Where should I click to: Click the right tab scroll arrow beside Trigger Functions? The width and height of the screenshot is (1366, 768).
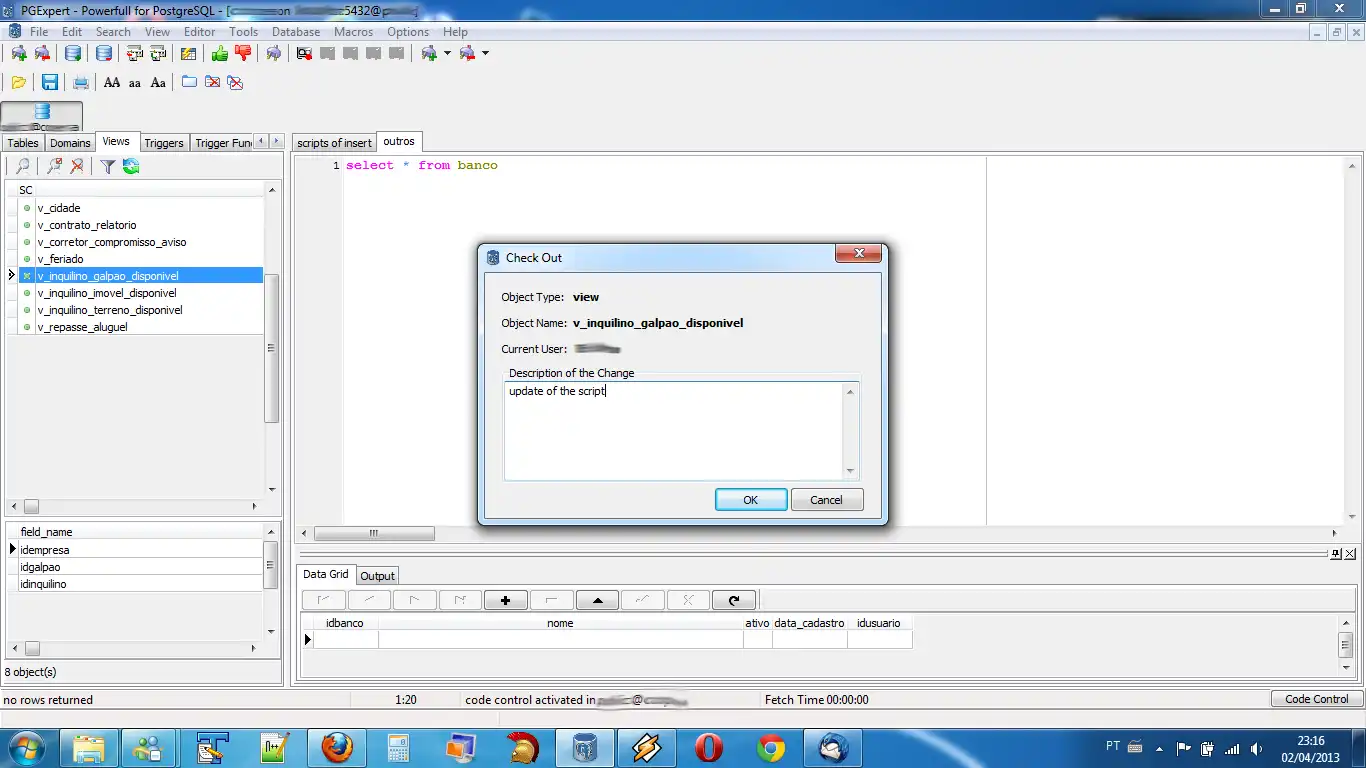tap(277, 142)
